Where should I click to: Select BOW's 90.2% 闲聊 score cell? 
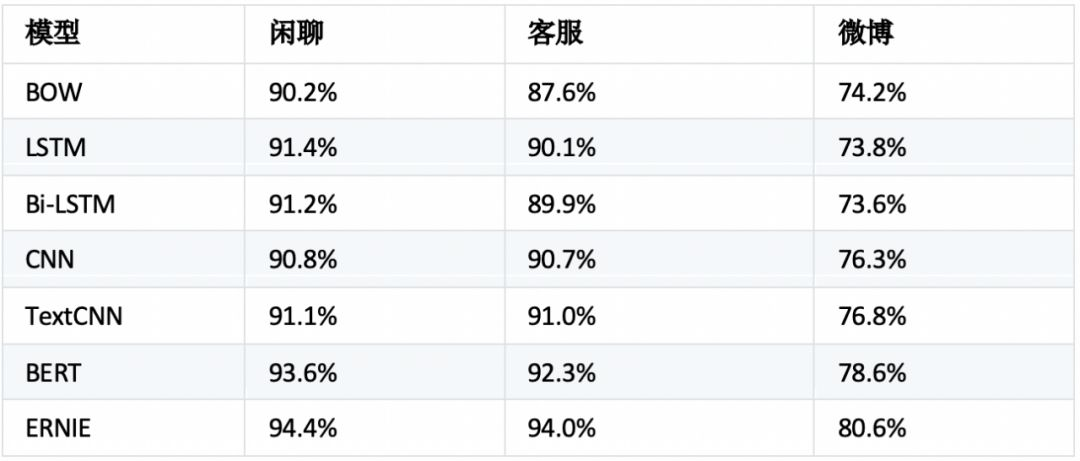[303, 93]
